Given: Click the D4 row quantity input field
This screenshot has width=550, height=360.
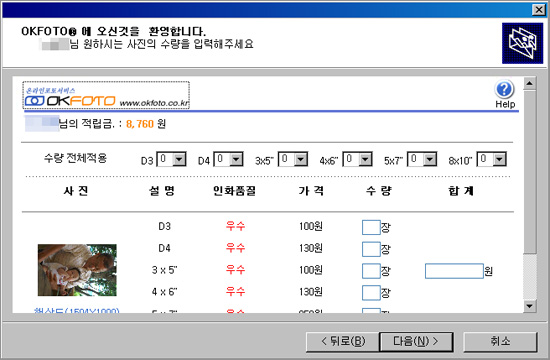Looking at the screenshot, I should [x=371, y=249].
